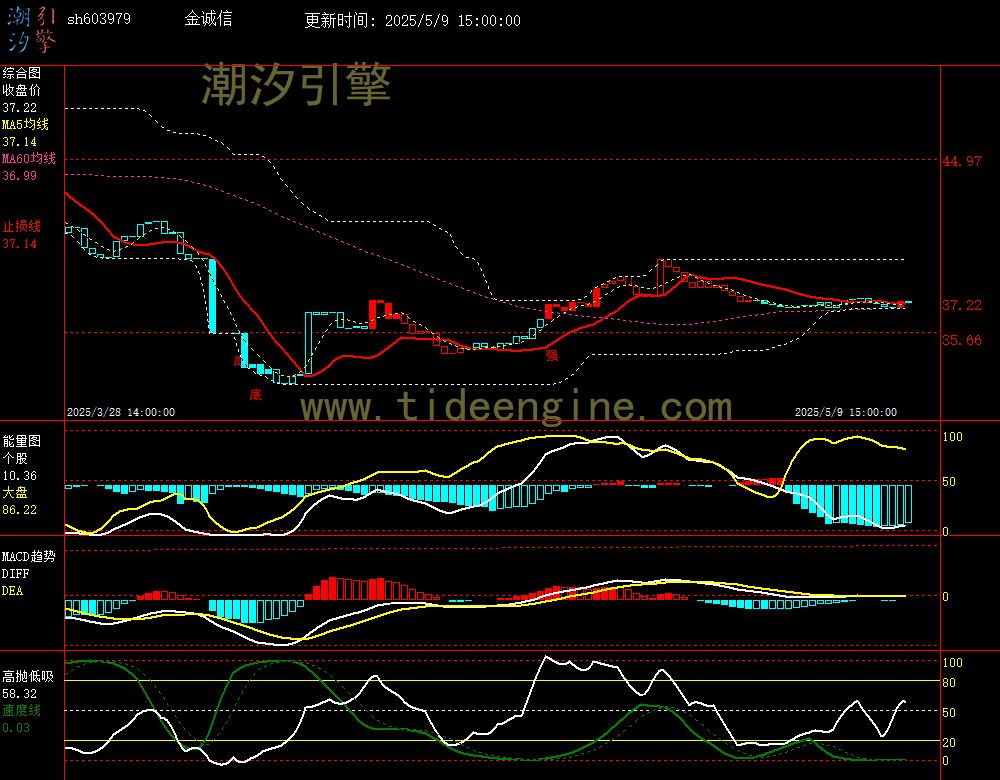The image size is (1000, 780).
Task: Click the 58.32 高抛低吸 value
Action: (20, 694)
